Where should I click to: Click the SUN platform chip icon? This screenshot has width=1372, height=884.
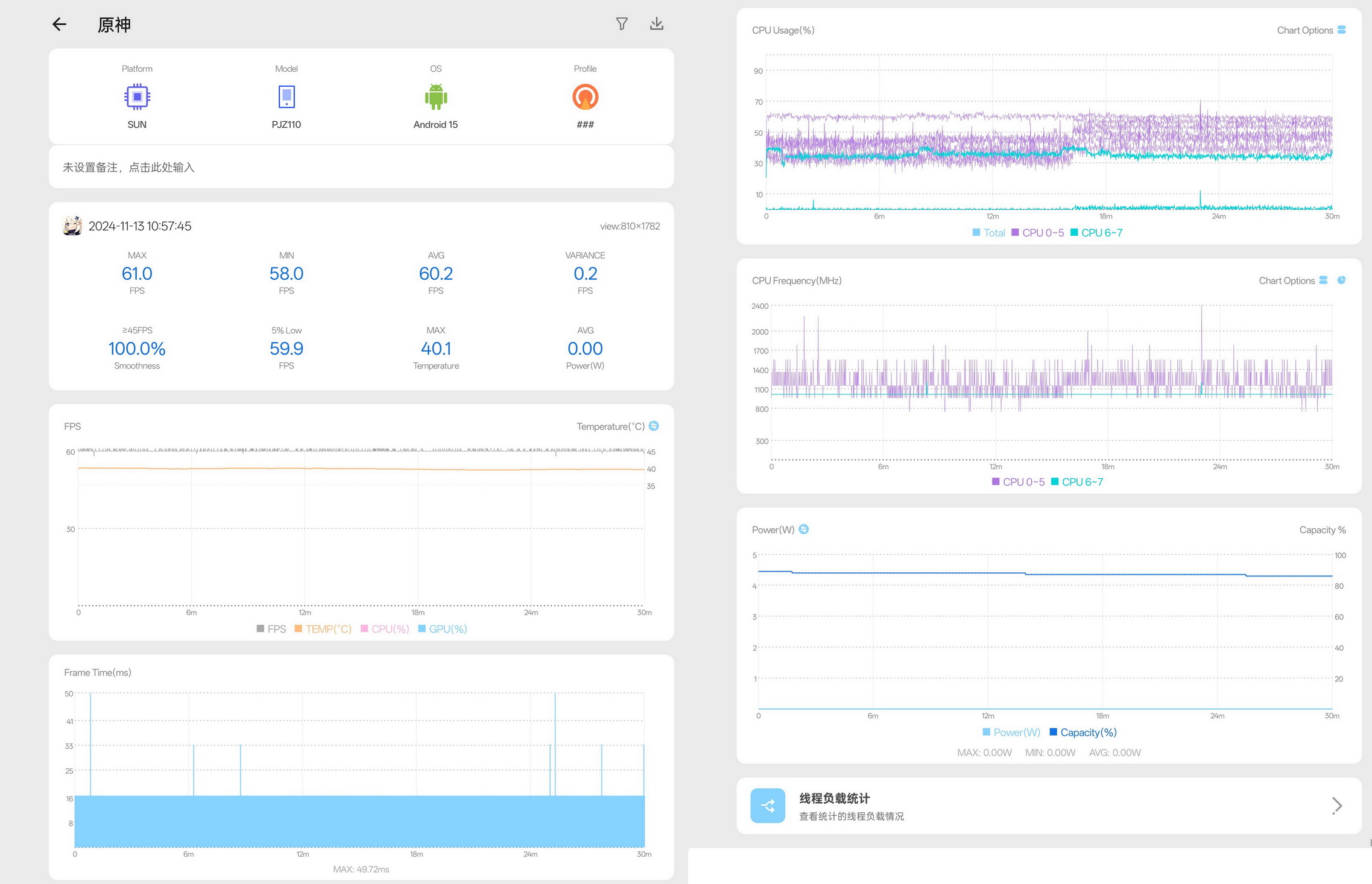(137, 96)
